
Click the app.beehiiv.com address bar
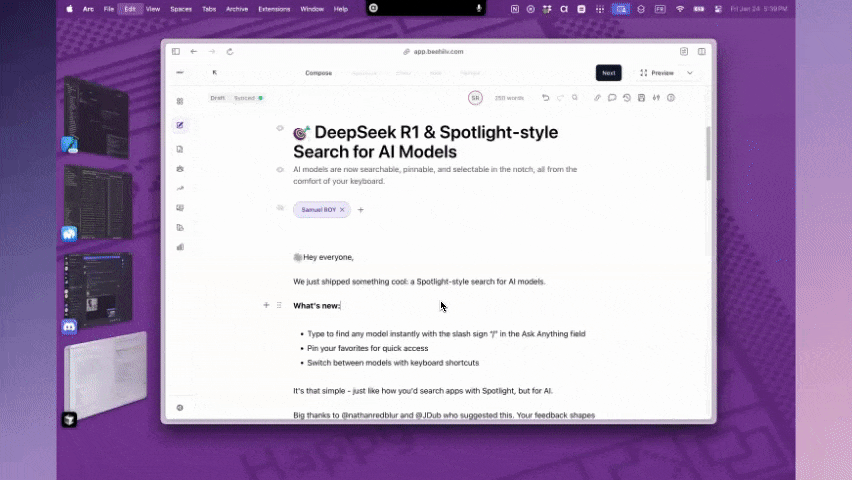point(434,52)
